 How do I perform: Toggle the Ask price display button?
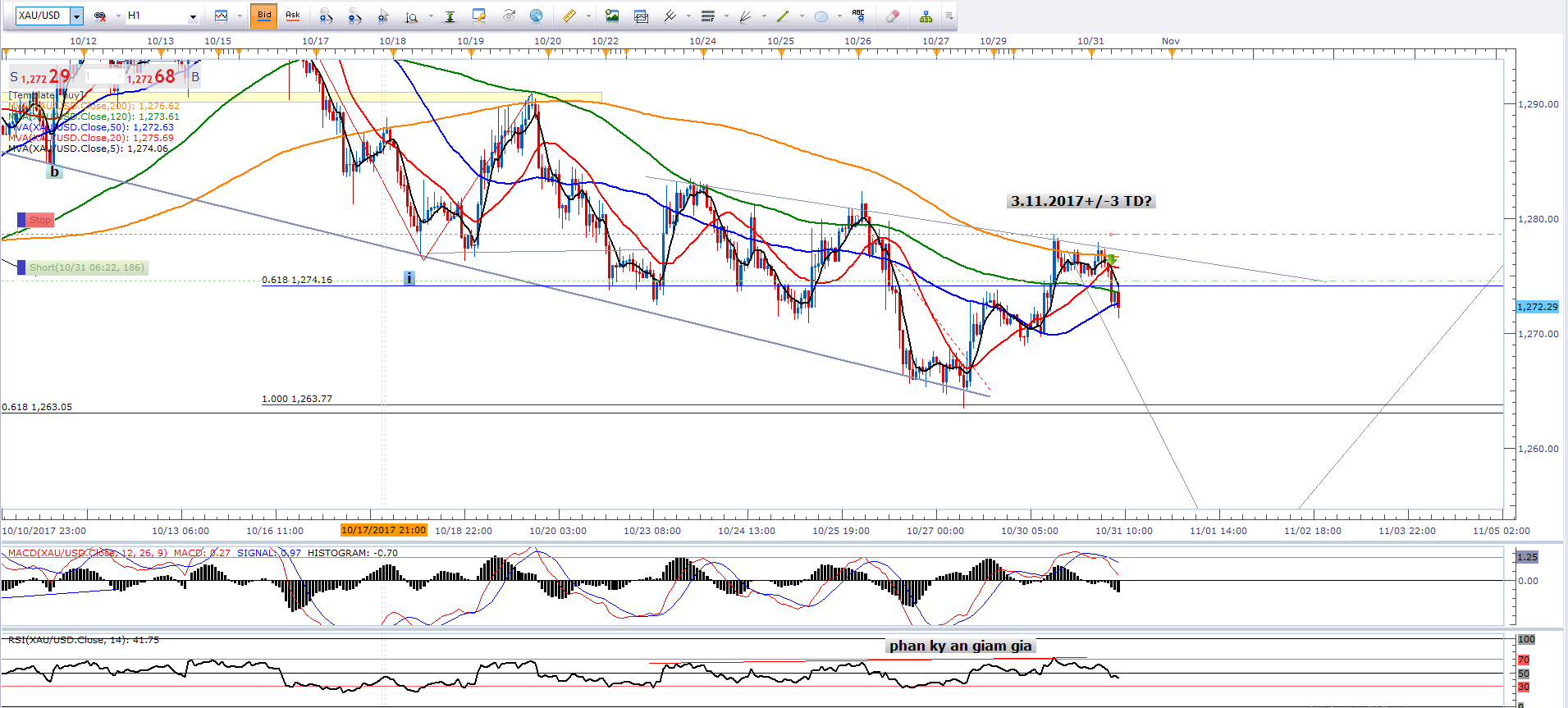(x=292, y=16)
